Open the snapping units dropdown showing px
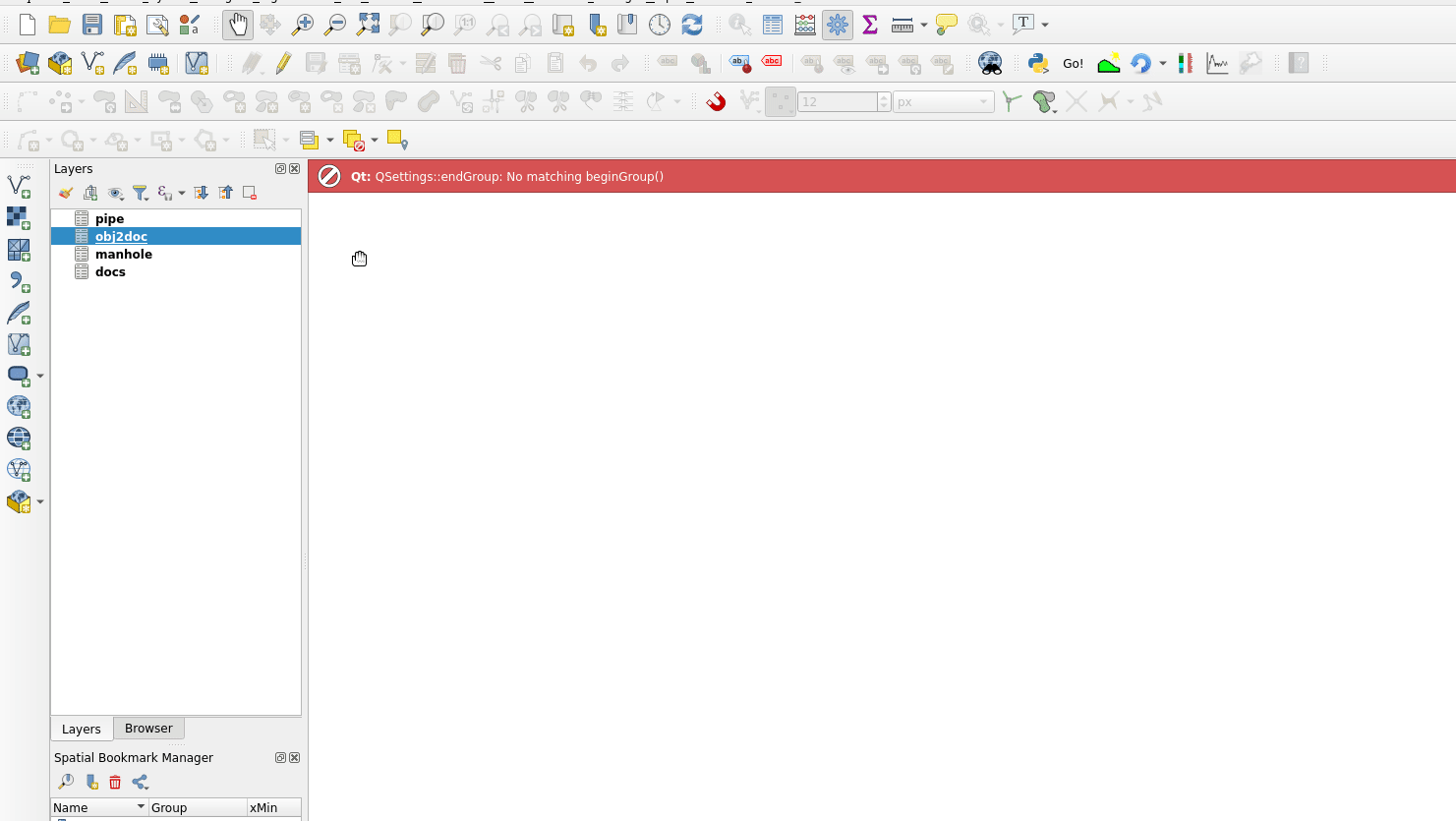 942,100
